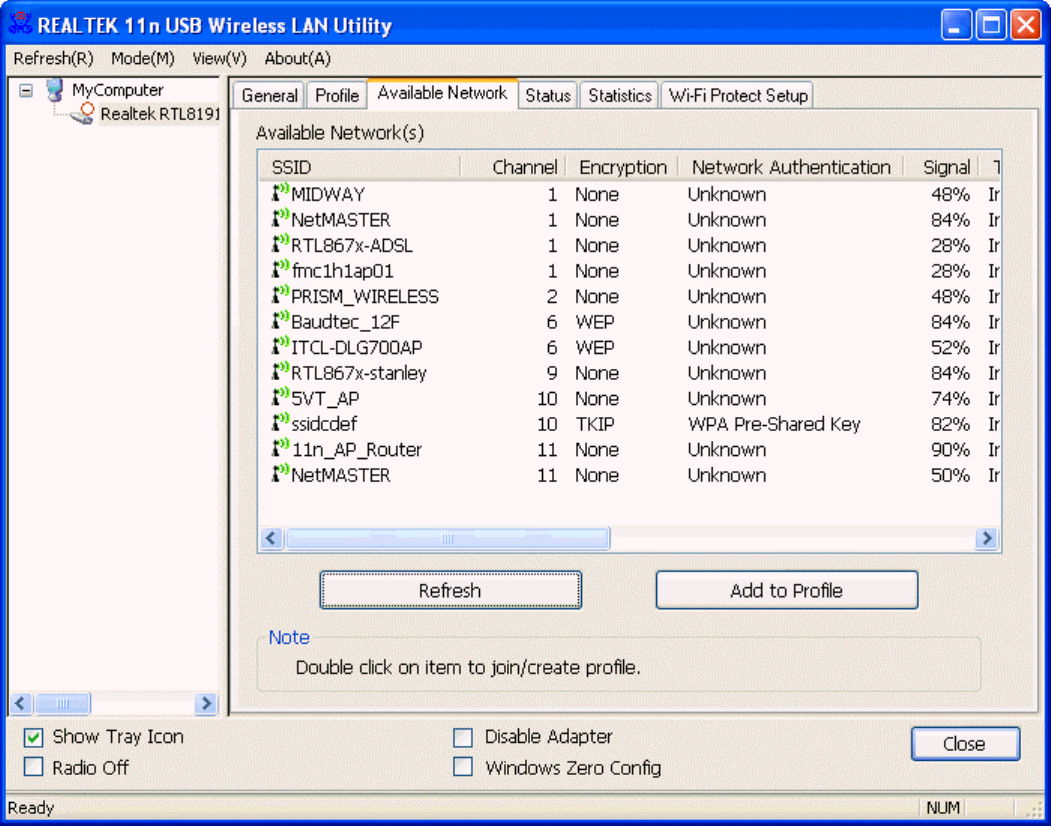The height and width of the screenshot is (826, 1051).
Task: Select the RTL867x-ADSL network name
Action: (352, 245)
